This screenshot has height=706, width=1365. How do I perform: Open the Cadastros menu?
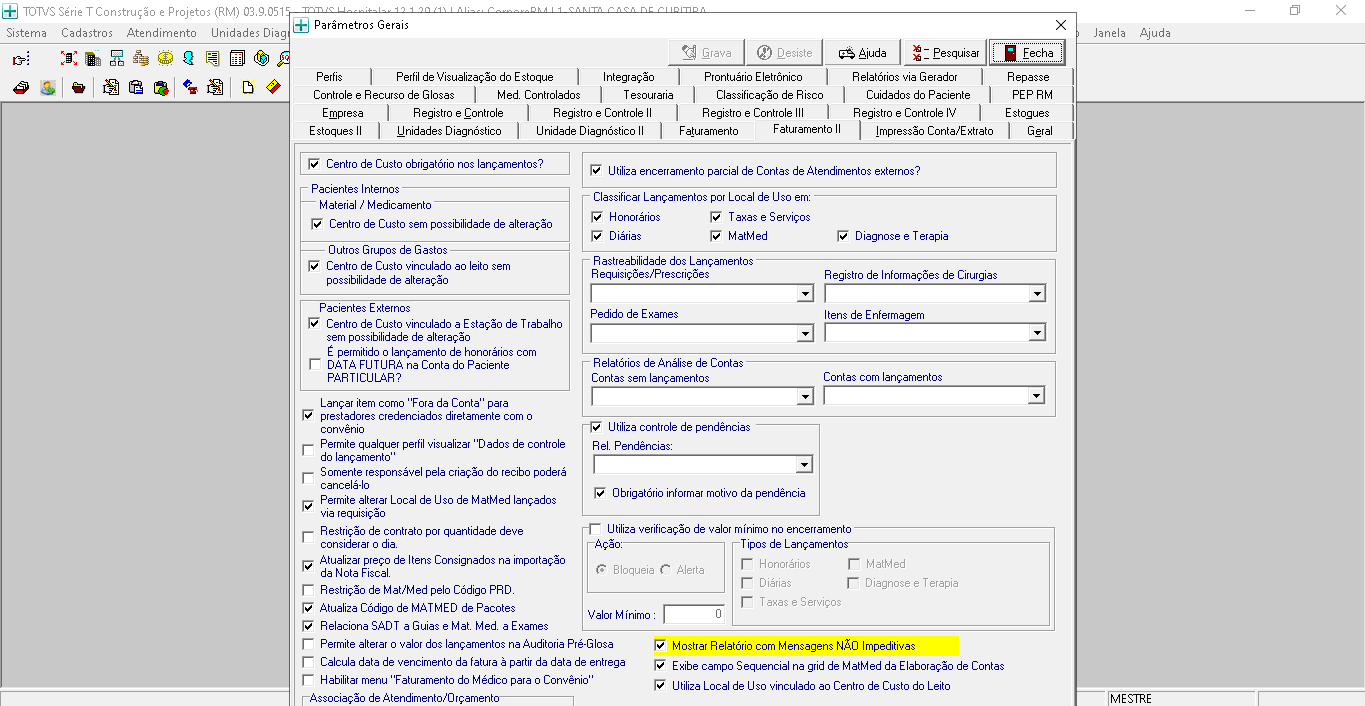pos(87,32)
